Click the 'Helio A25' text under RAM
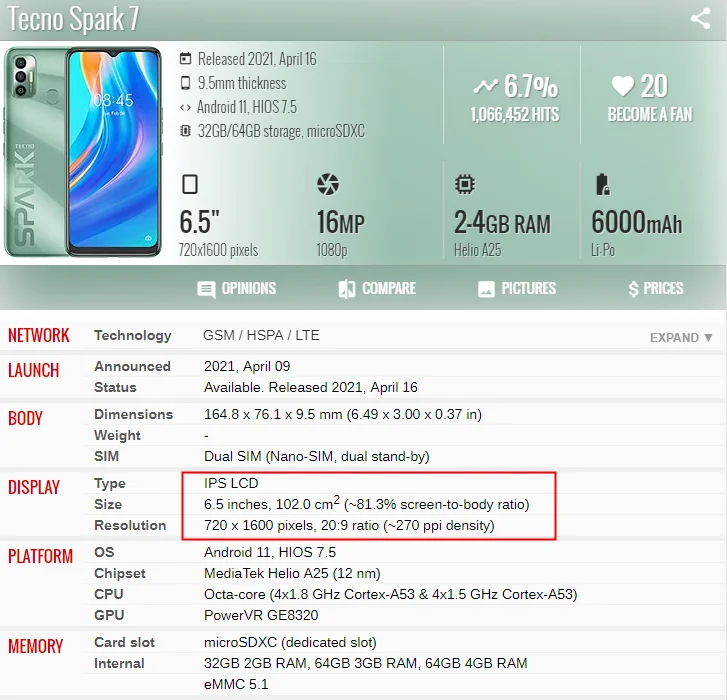This screenshot has height=700, width=727. (478, 250)
